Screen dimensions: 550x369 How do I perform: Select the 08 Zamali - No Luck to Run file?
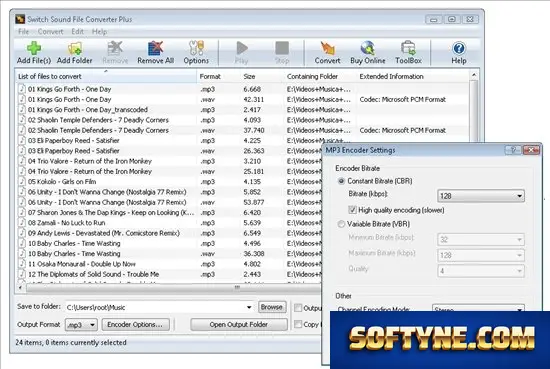pos(67,223)
